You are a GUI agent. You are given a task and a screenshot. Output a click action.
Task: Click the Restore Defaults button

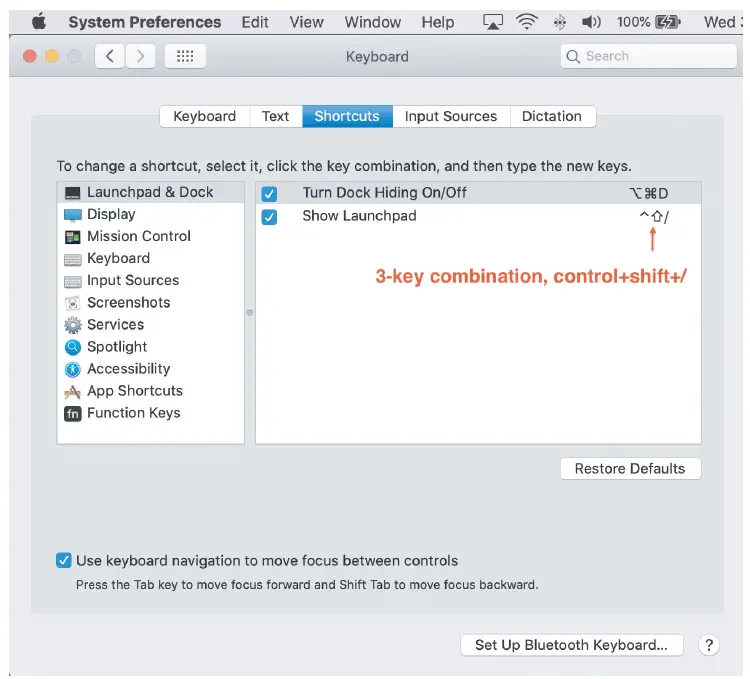tap(630, 469)
